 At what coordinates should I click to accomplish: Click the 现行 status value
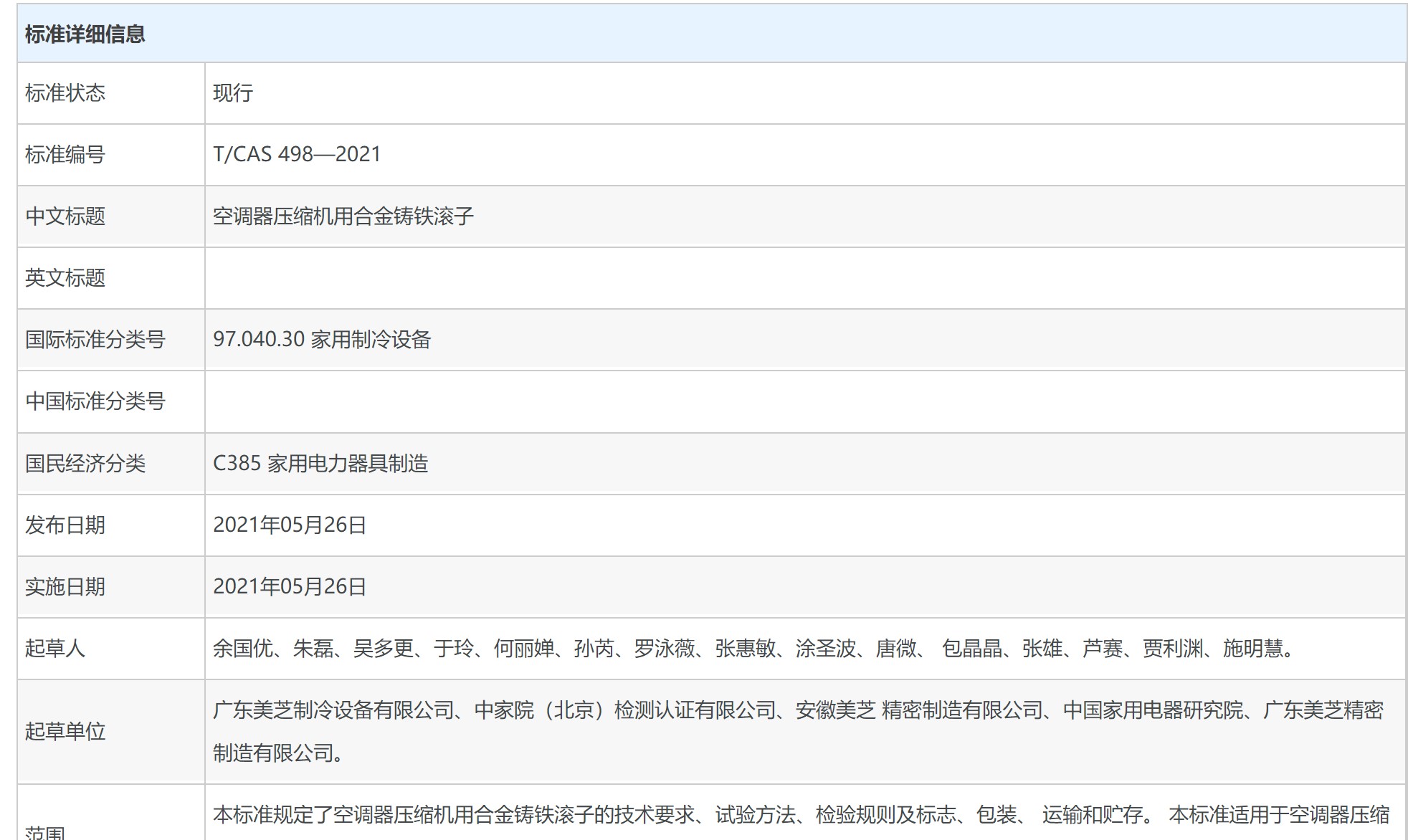tap(233, 93)
